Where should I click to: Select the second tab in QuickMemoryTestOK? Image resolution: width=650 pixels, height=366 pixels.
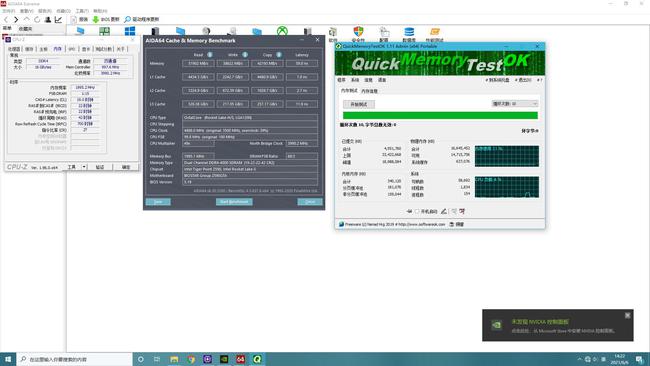pyautogui.click(x=369, y=91)
